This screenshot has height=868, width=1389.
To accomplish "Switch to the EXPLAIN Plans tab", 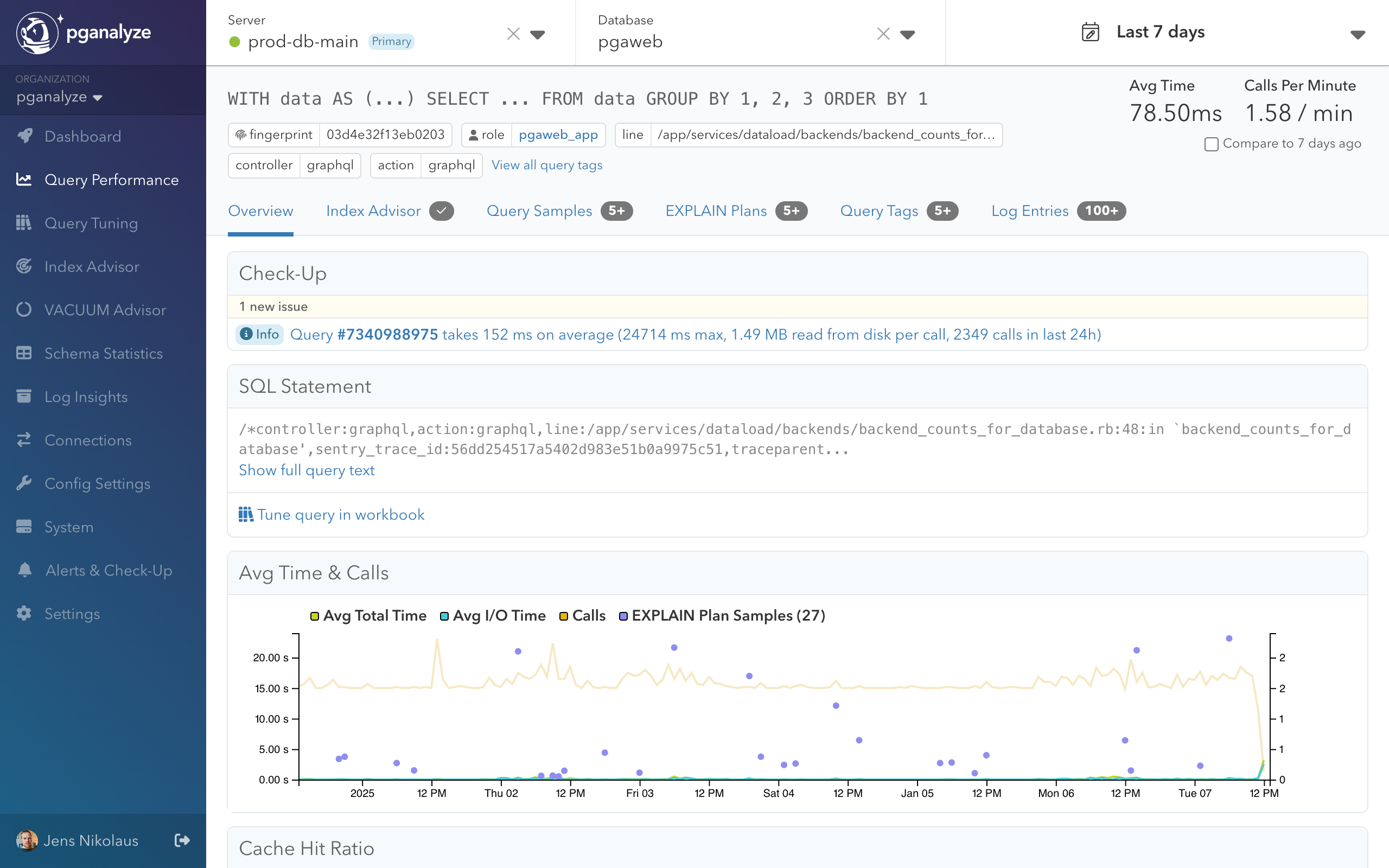I will (x=716, y=210).
